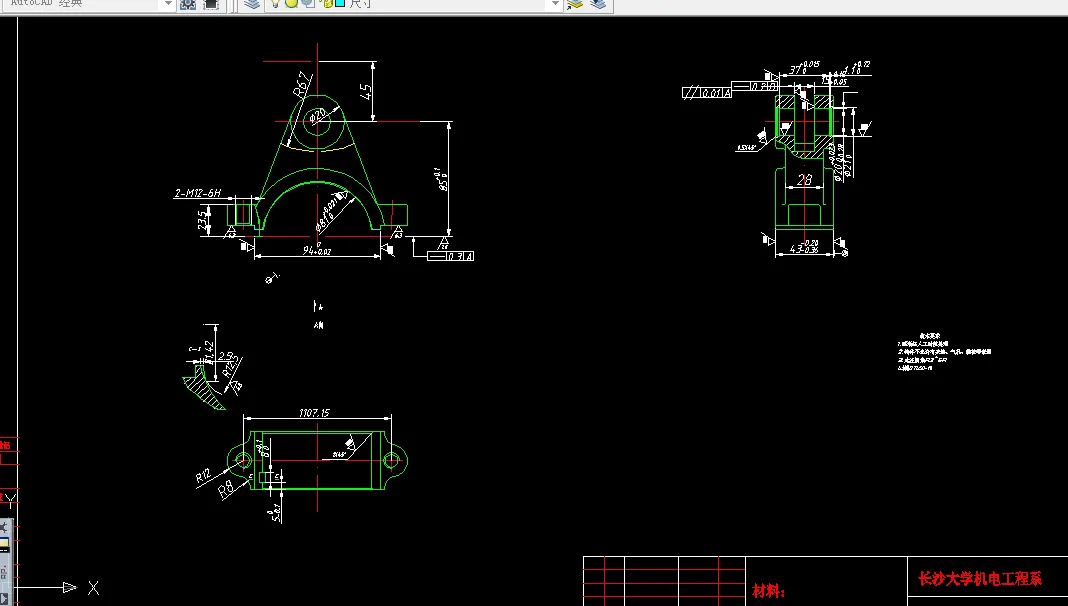The width and height of the screenshot is (1068, 606).
Task: Click the UCS X axis label
Action: click(93, 588)
